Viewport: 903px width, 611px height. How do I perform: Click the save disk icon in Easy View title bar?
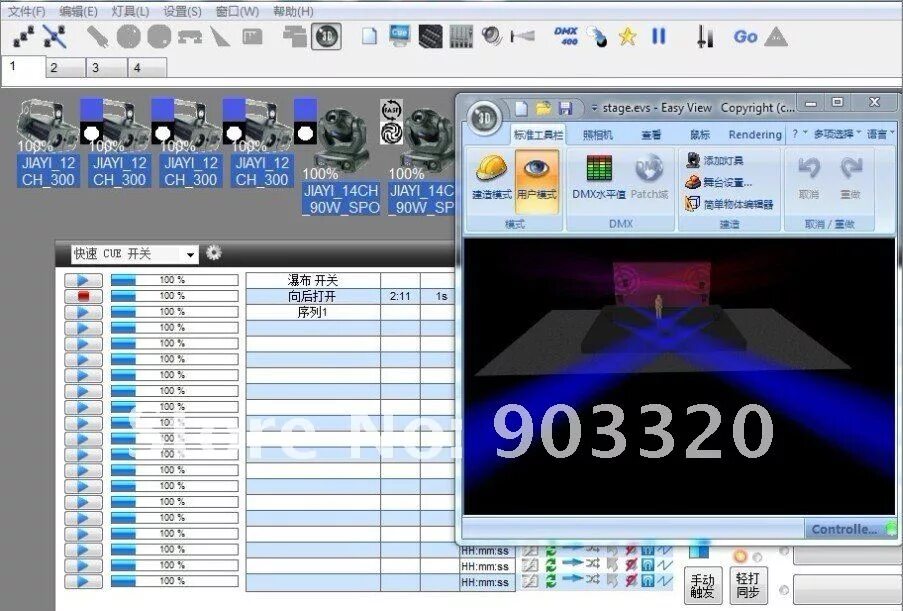pyautogui.click(x=566, y=108)
